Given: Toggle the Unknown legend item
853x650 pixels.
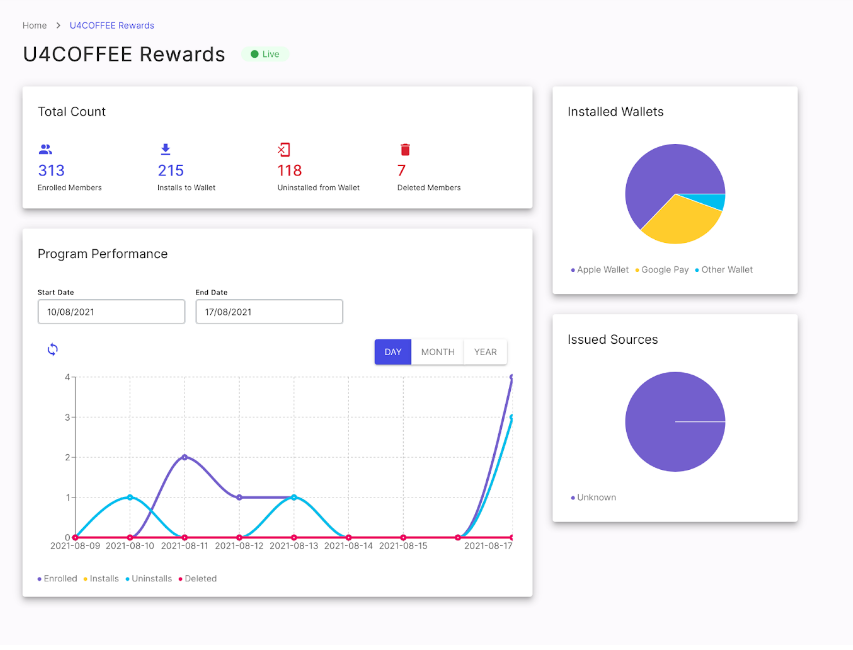Looking at the screenshot, I should pyautogui.click(x=593, y=498).
